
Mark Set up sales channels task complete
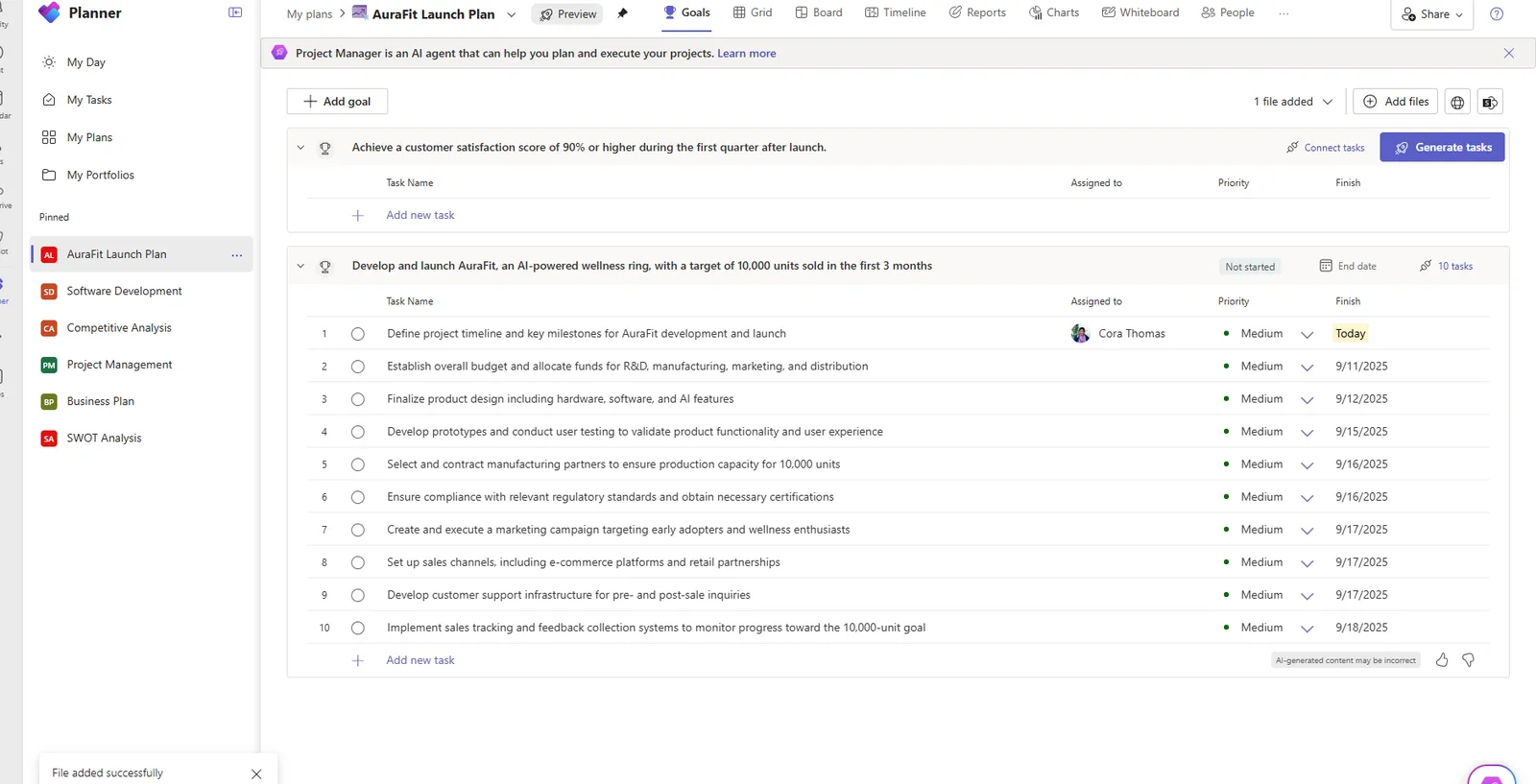[358, 562]
